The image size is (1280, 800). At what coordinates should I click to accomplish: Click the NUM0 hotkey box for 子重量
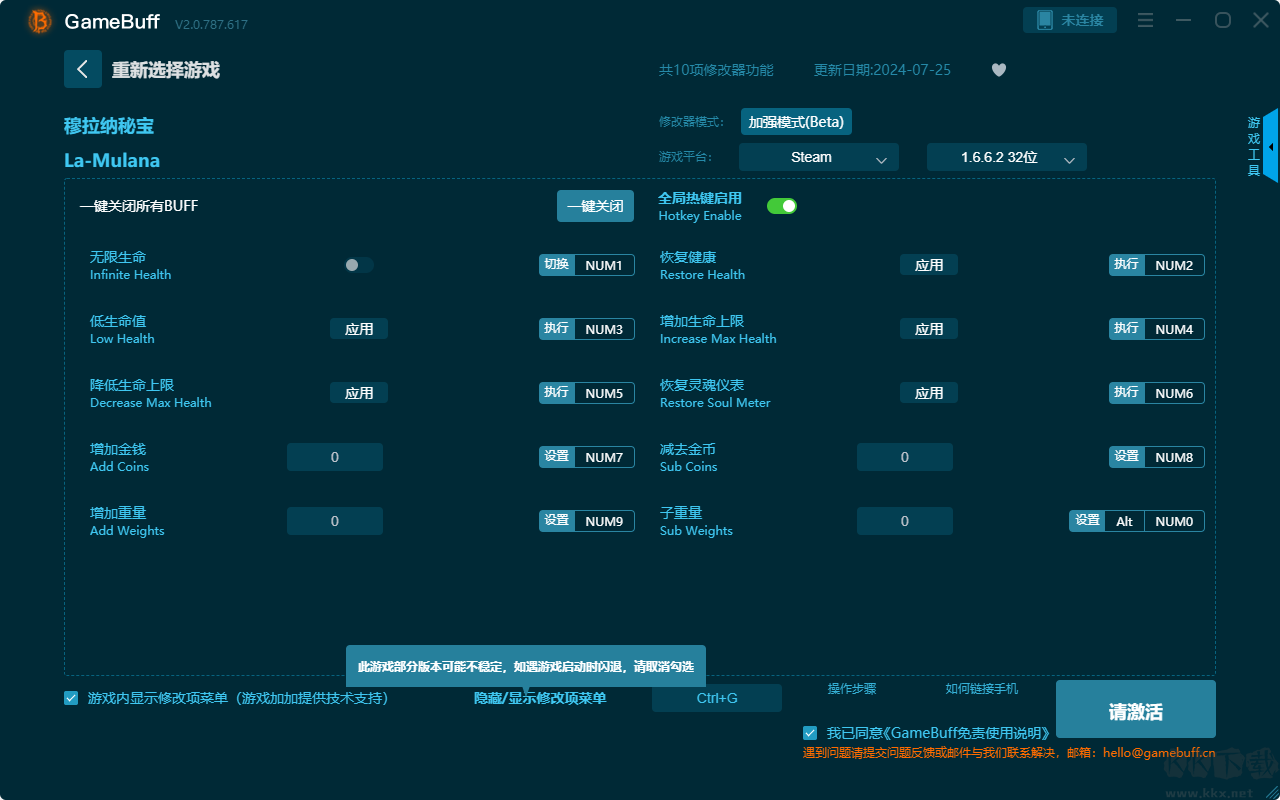point(1174,521)
